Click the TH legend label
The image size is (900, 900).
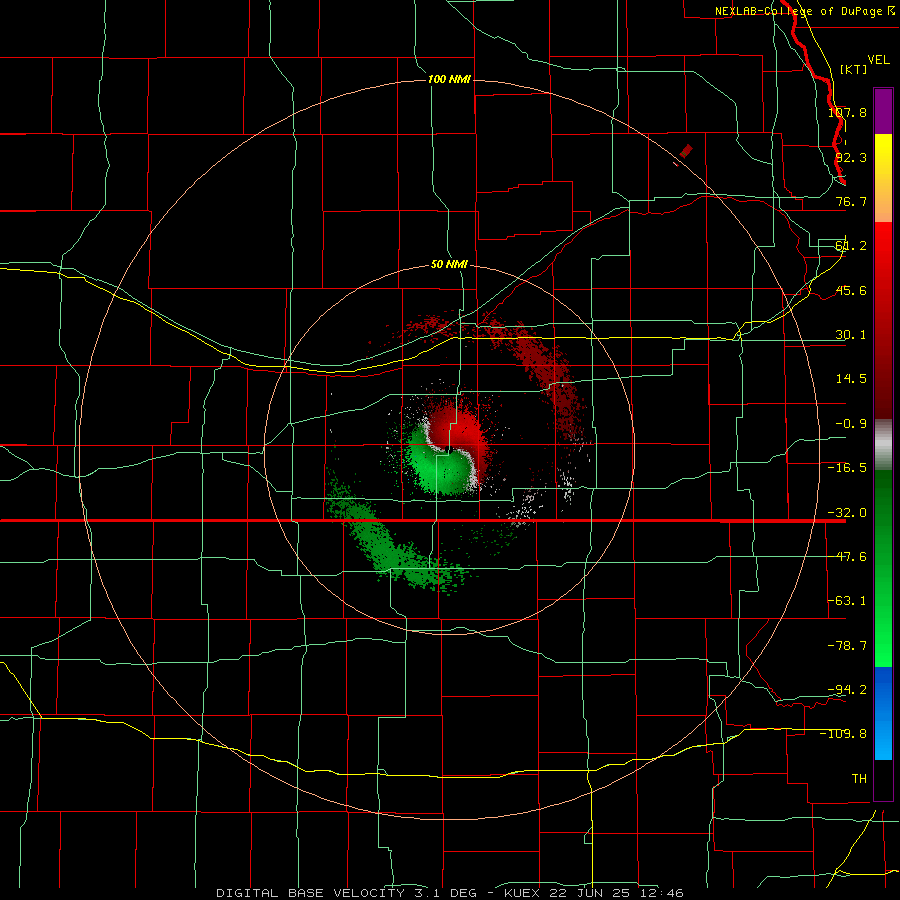click(x=859, y=779)
